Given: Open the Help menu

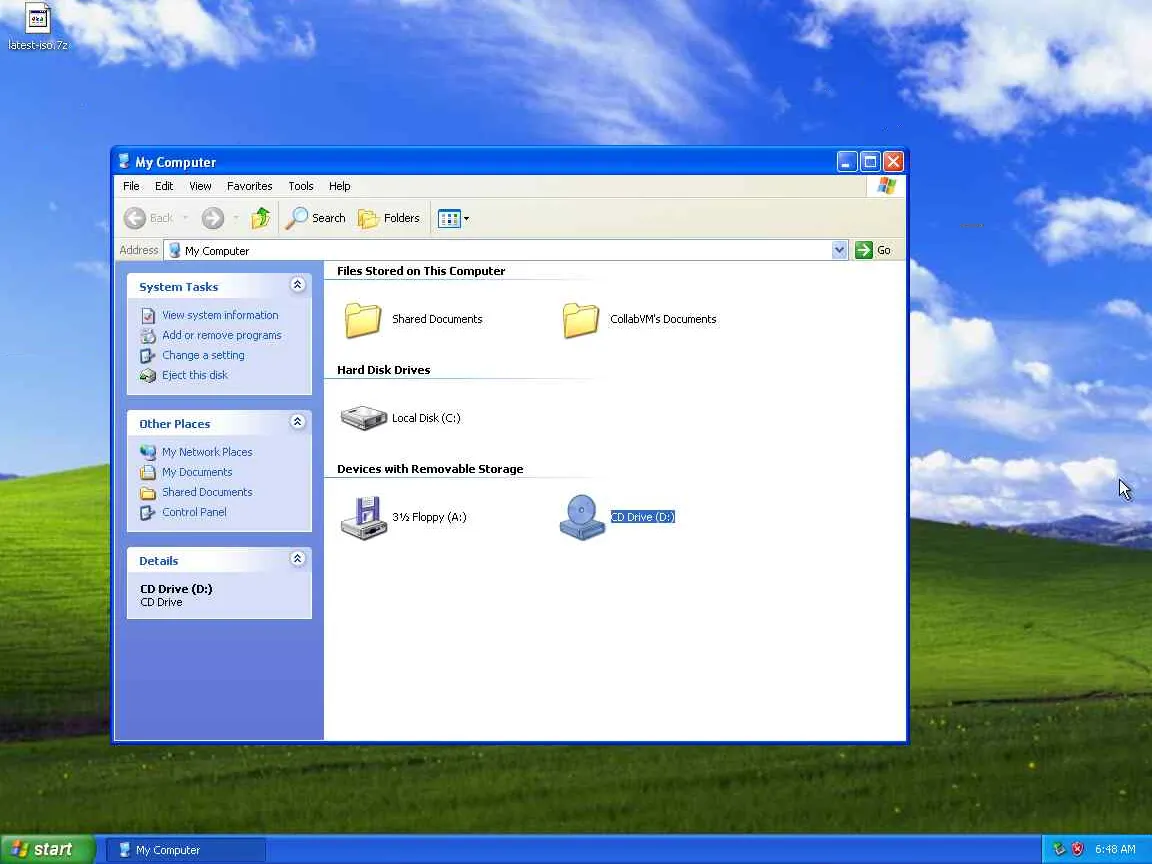Looking at the screenshot, I should [339, 186].
